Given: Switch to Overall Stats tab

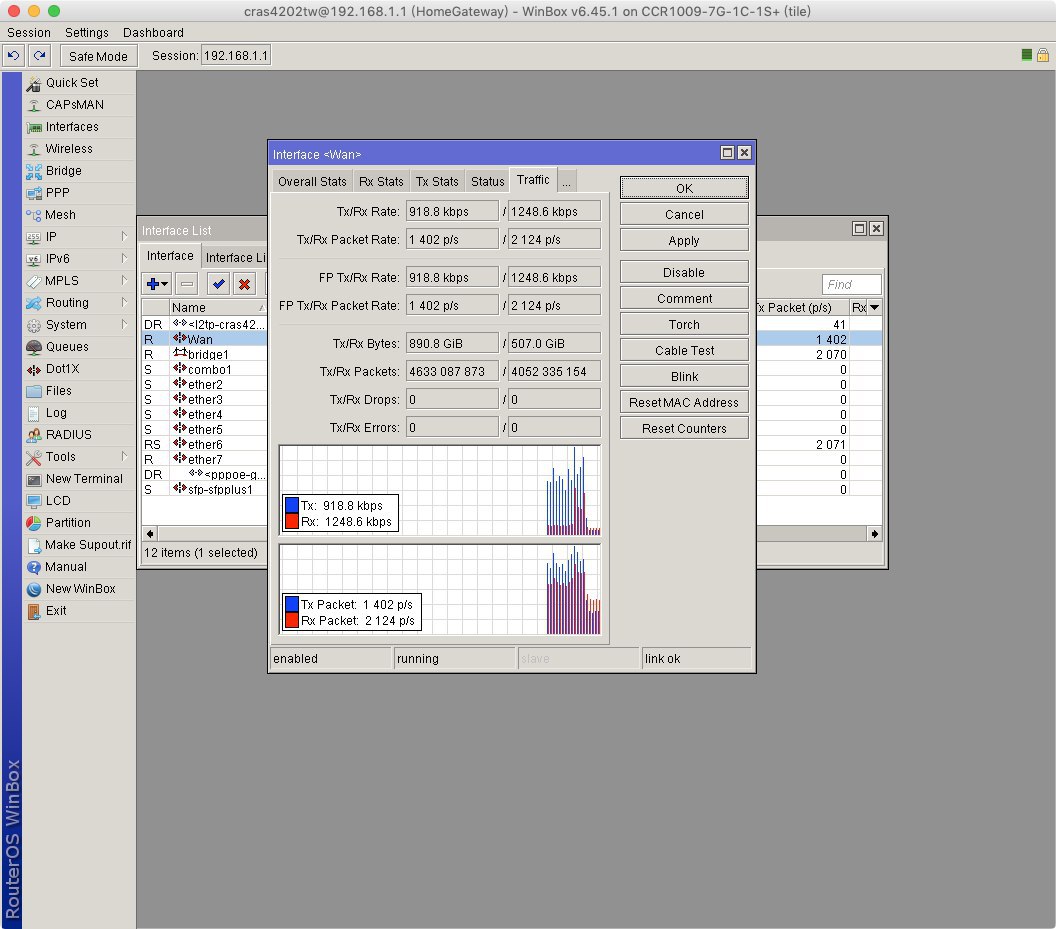Looking at the screenshot, I should (x=312, y=182).
